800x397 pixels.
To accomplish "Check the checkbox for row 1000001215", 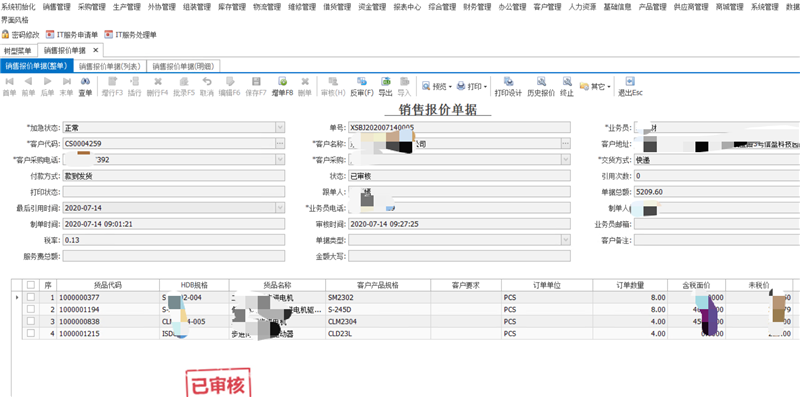I will (31, 333).
